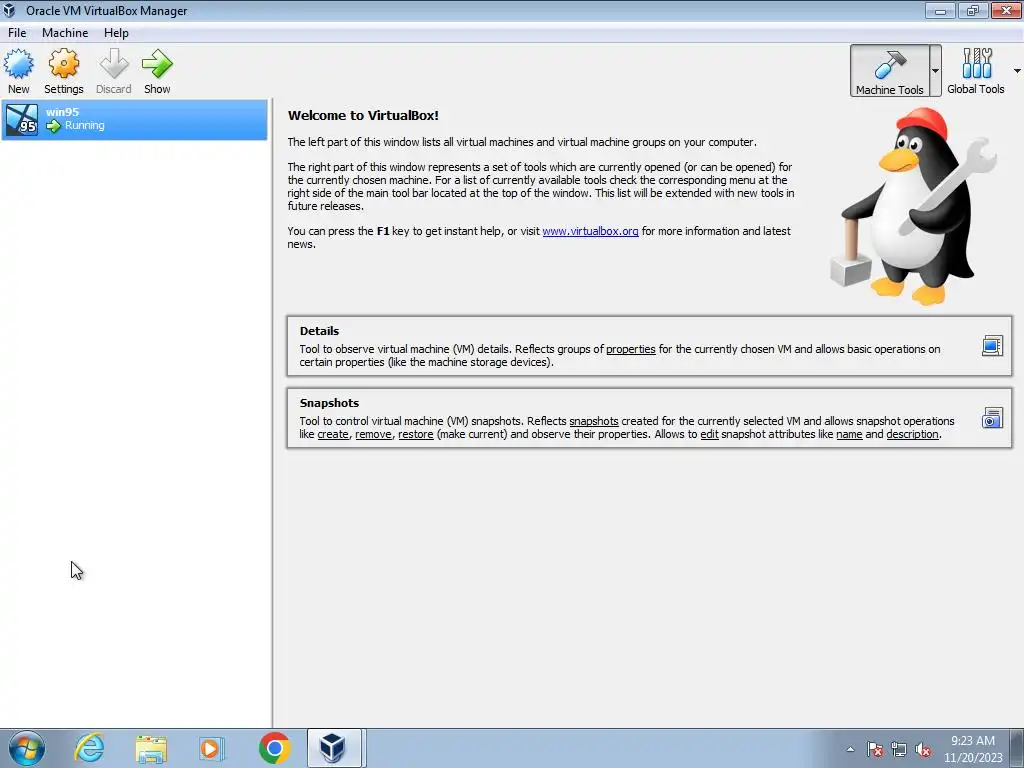
Task: Close the VirtualBox Manager window
Action: tap(1006, 10)
